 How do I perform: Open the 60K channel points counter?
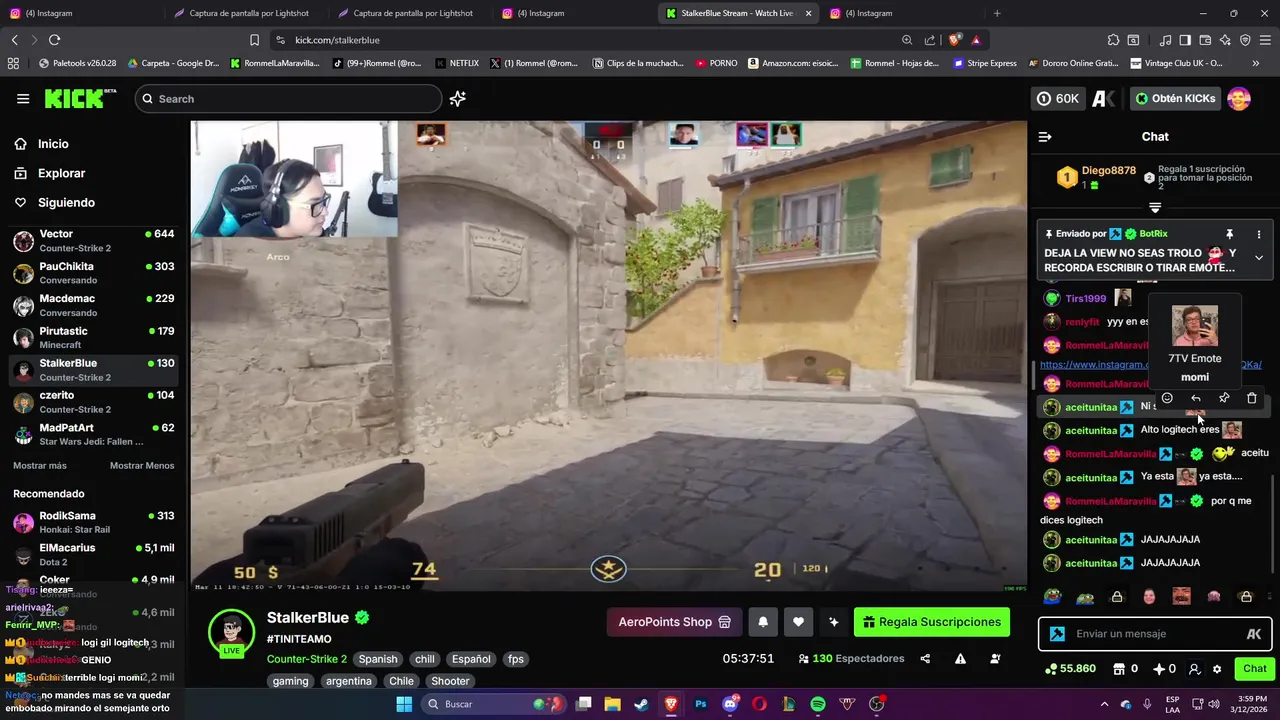(1058, 99)
